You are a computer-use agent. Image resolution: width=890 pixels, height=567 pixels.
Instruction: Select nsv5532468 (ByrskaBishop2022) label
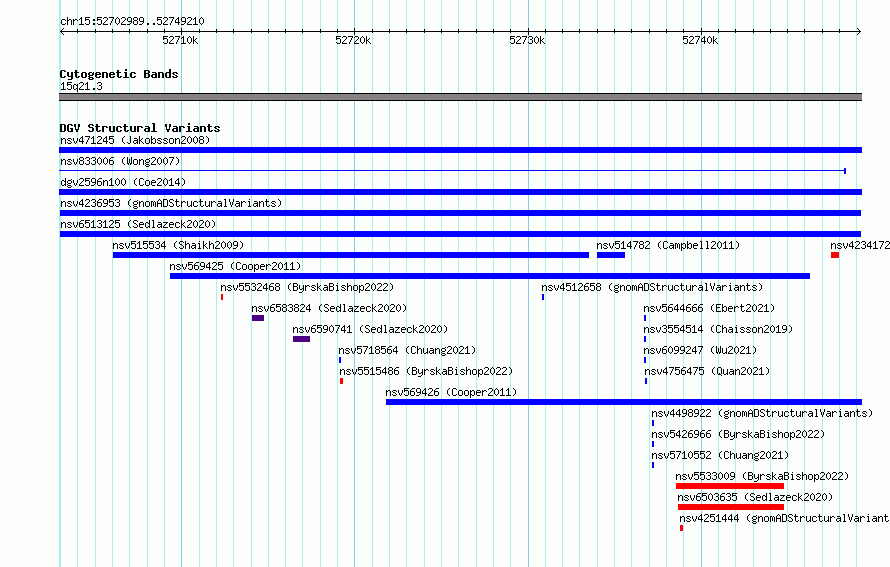(x=307, y=287)
